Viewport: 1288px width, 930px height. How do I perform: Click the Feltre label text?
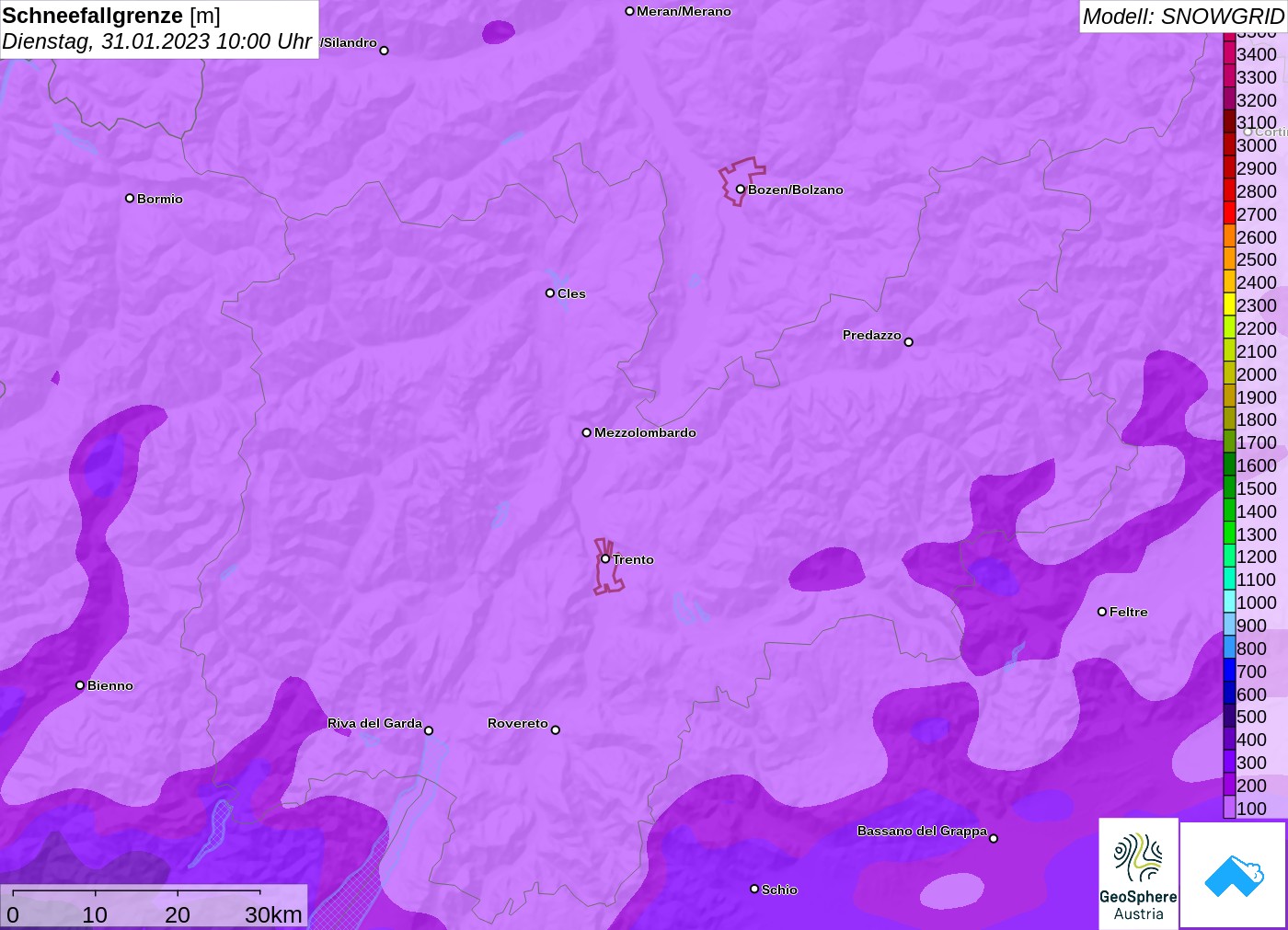pos(1129,612)
